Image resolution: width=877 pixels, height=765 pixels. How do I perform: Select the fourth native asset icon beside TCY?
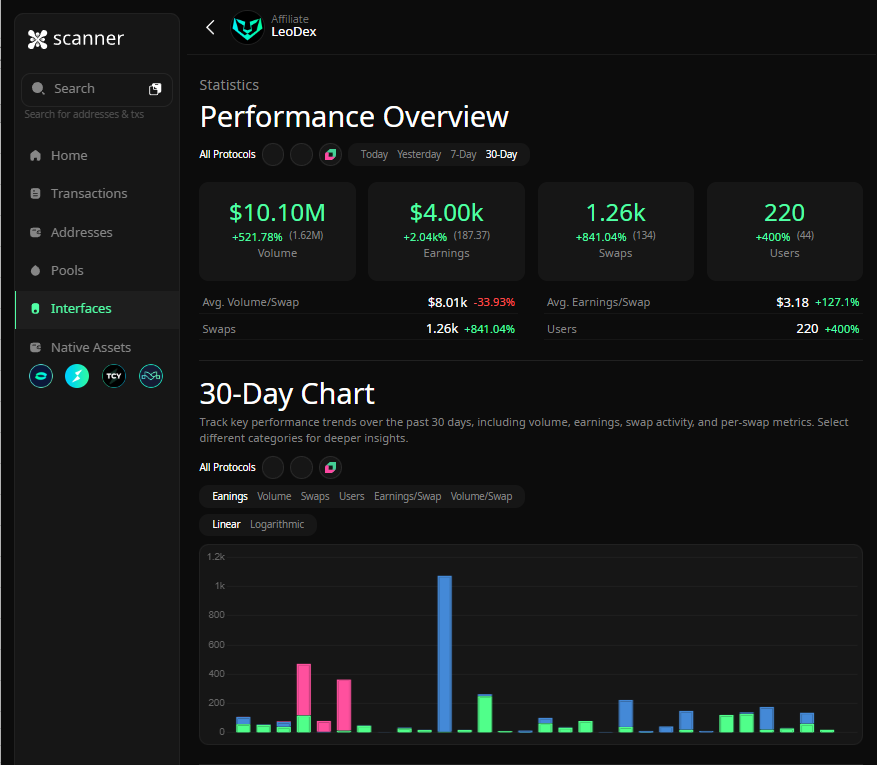(x=151, y=376)
